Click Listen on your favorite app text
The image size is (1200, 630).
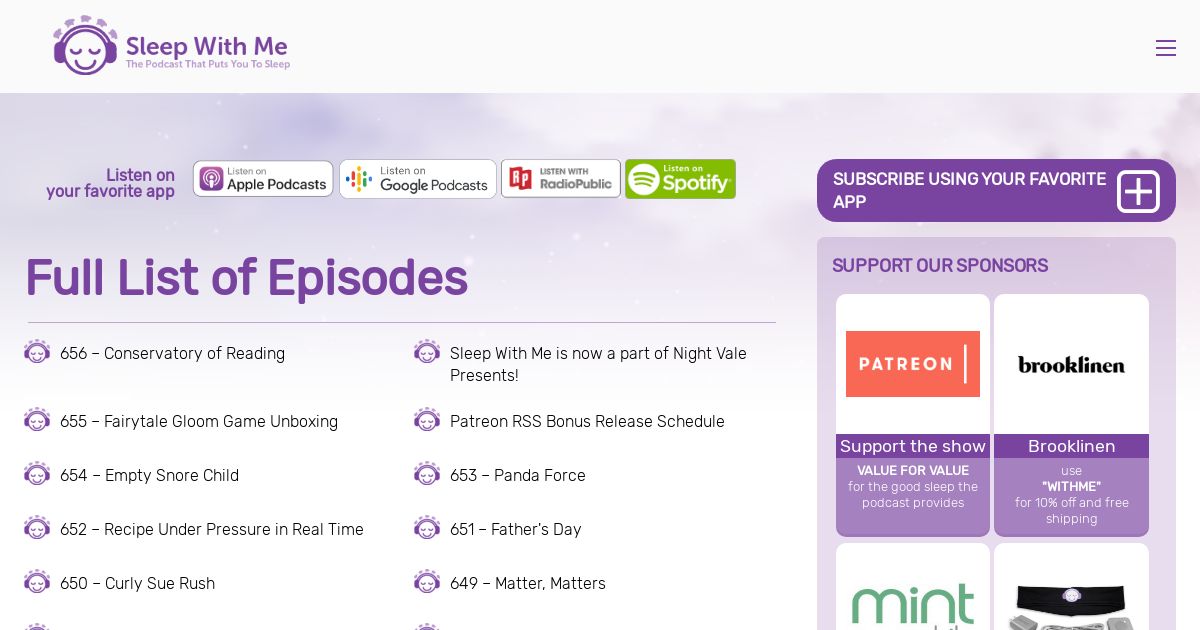tap(110, 183)
